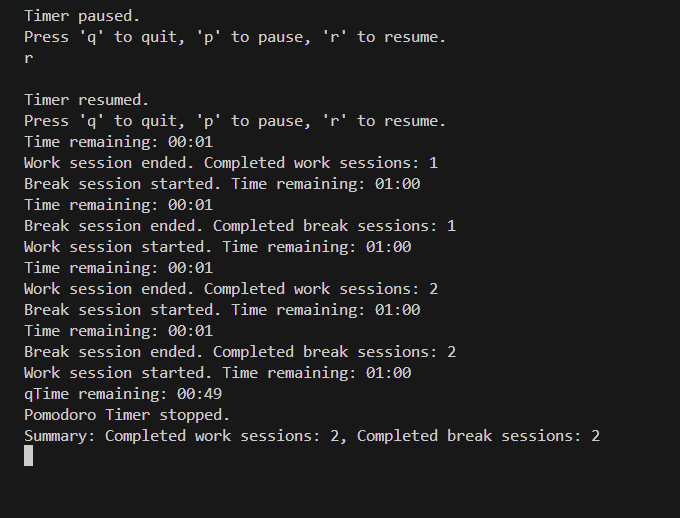Click 'Time remaining: 00:01' line below the resume prompt
This screenshot has width=680, height=518.
point(118,142)
